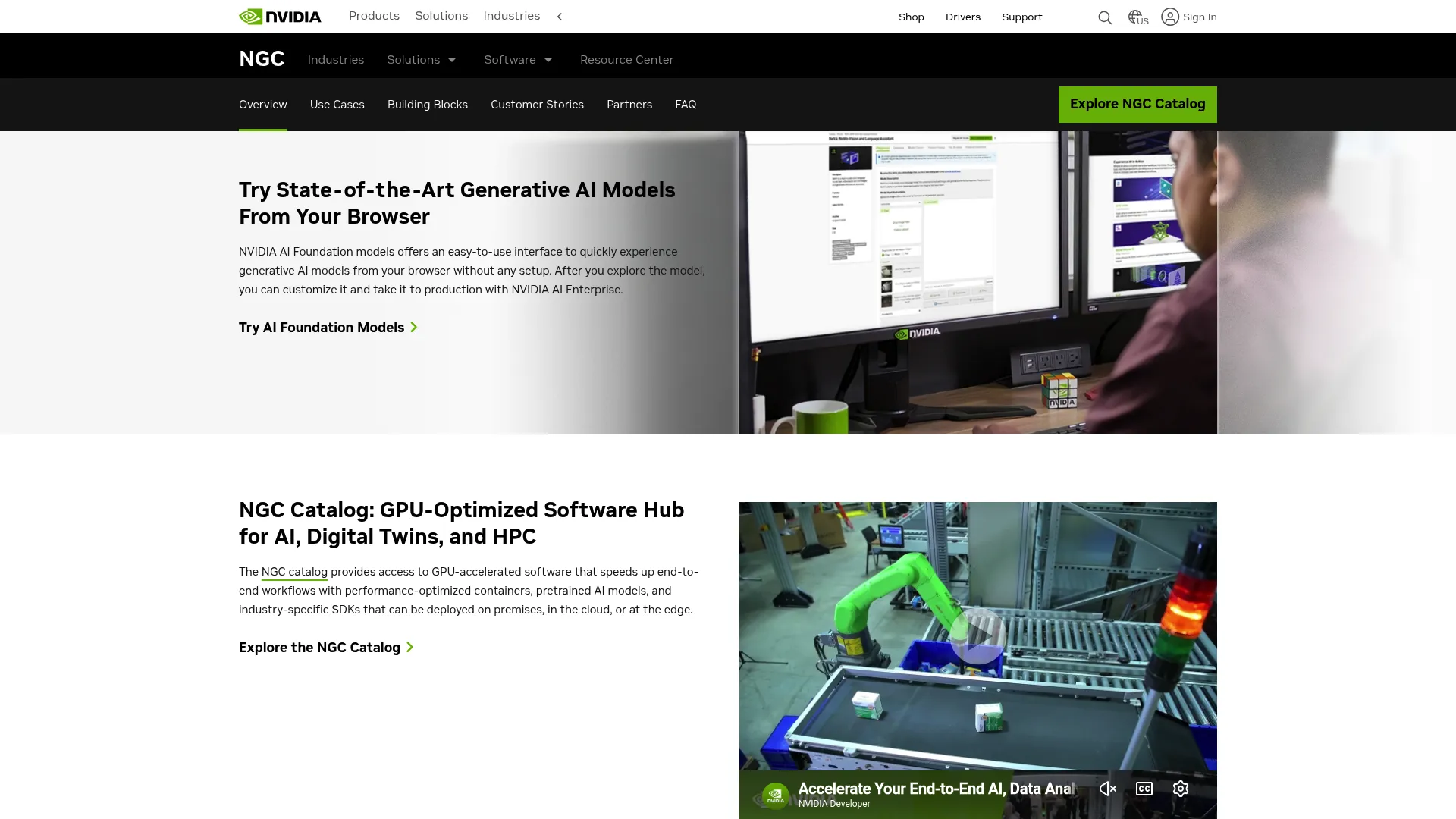Viewport: 1456px width, 819px height.
Task: Jump to the FAQ tab
Action: (x=686, y=105)
